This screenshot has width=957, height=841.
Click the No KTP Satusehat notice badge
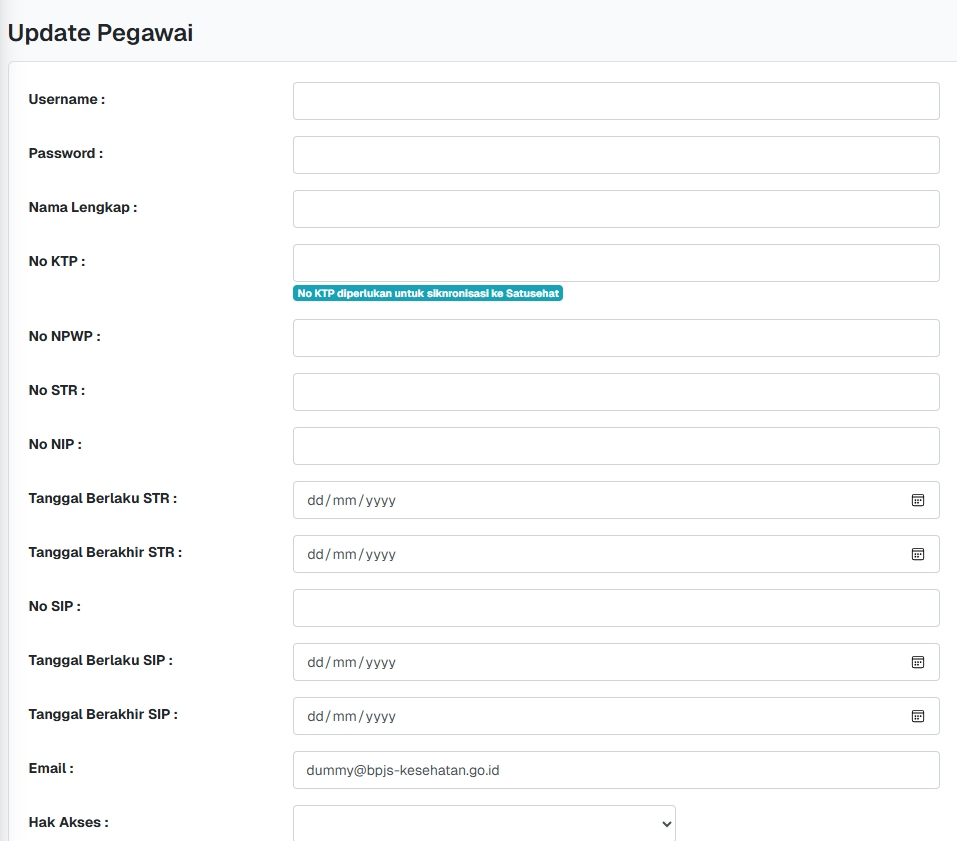[x=428, y=293]
